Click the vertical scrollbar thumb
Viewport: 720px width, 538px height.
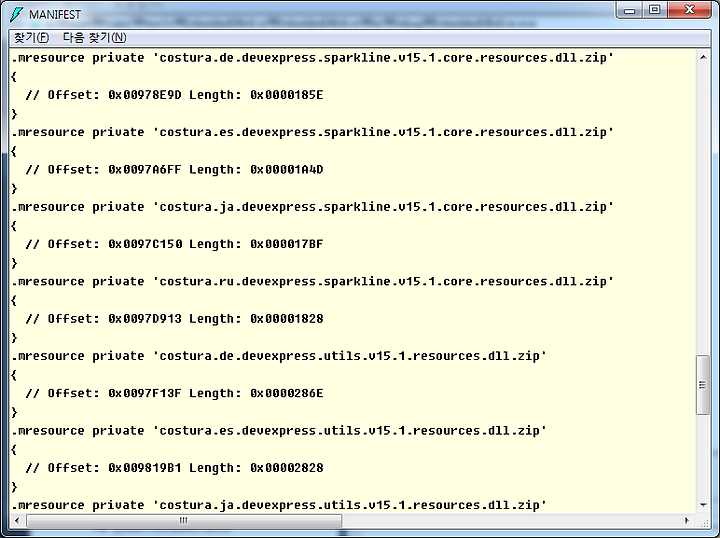[703, 385]
